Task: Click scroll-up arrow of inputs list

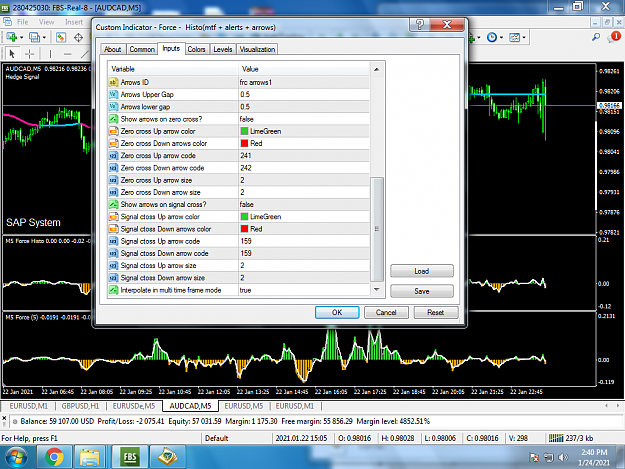Action: tap(377, 69)
